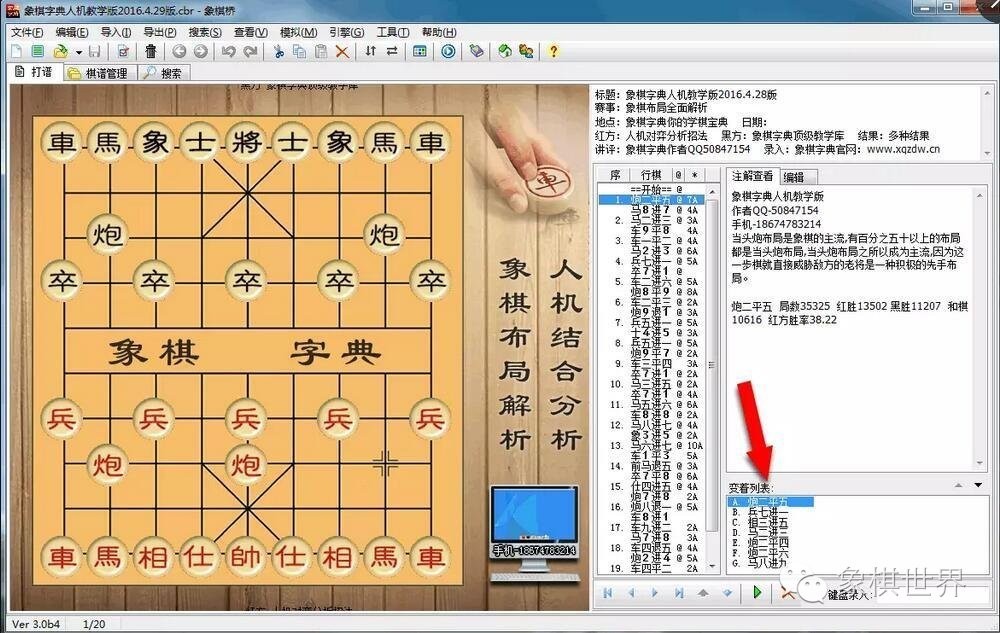Image resolution: width=1000 pixels, height=633 pixels.
Task: Click black down-arrow above variation list
Action: 978,486
